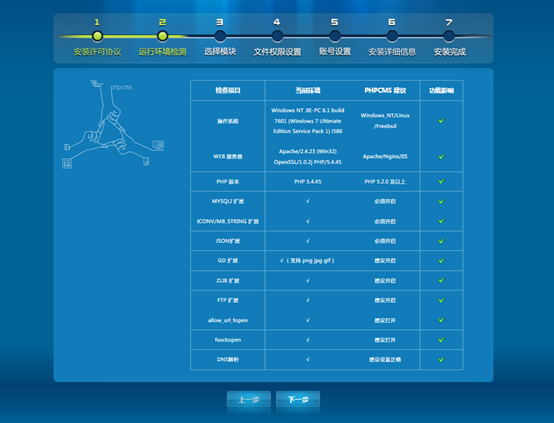Select step 7 circle marker

click(449, 36)
